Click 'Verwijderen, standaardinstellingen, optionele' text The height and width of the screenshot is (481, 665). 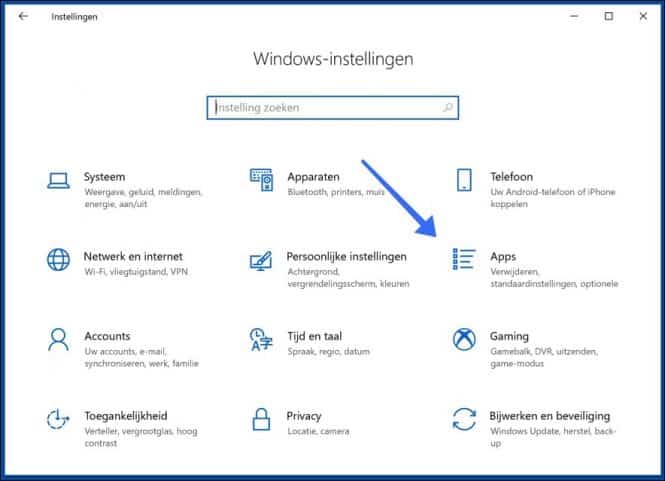[x=554, y=278]
